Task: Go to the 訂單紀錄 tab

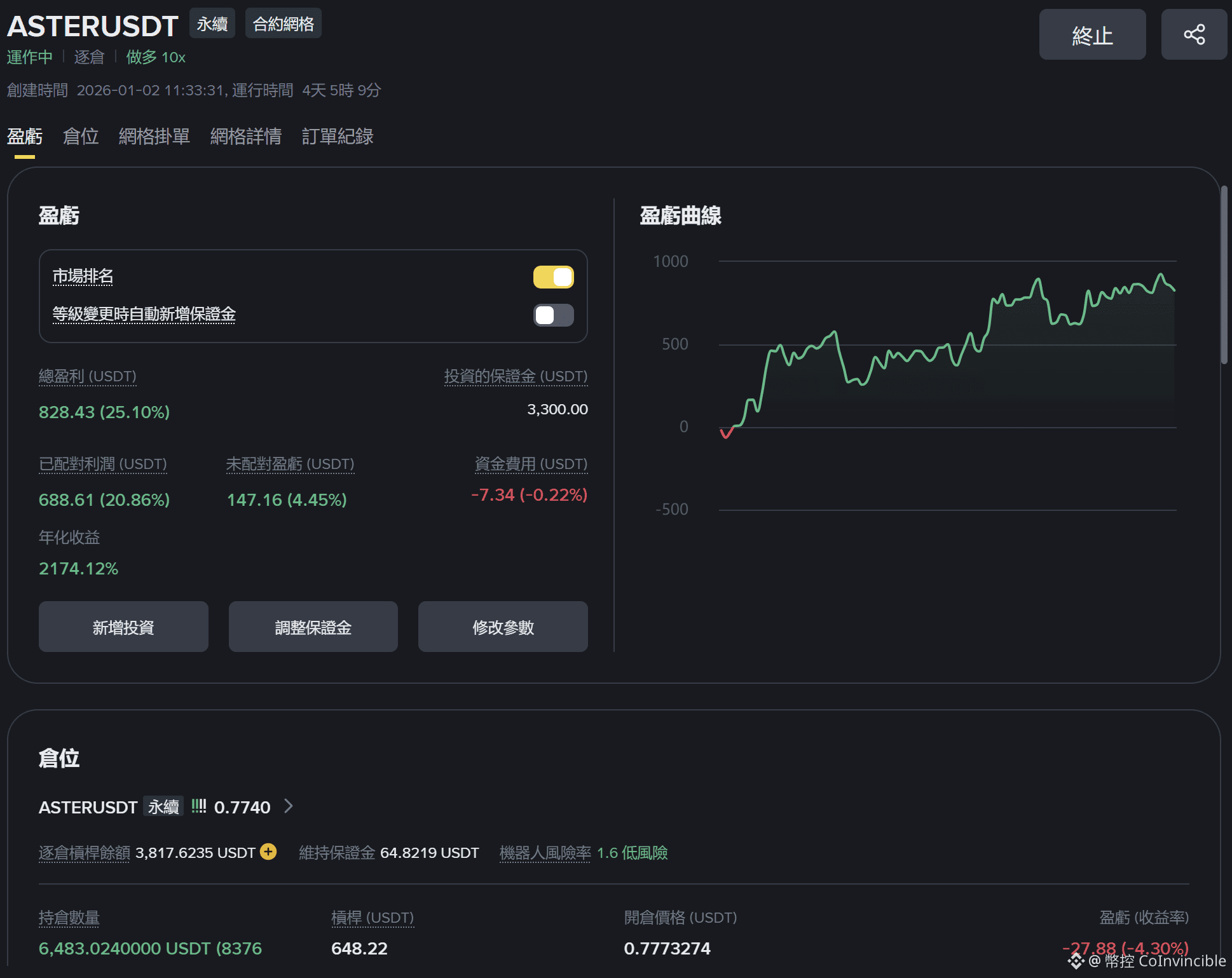Action: 337,137
